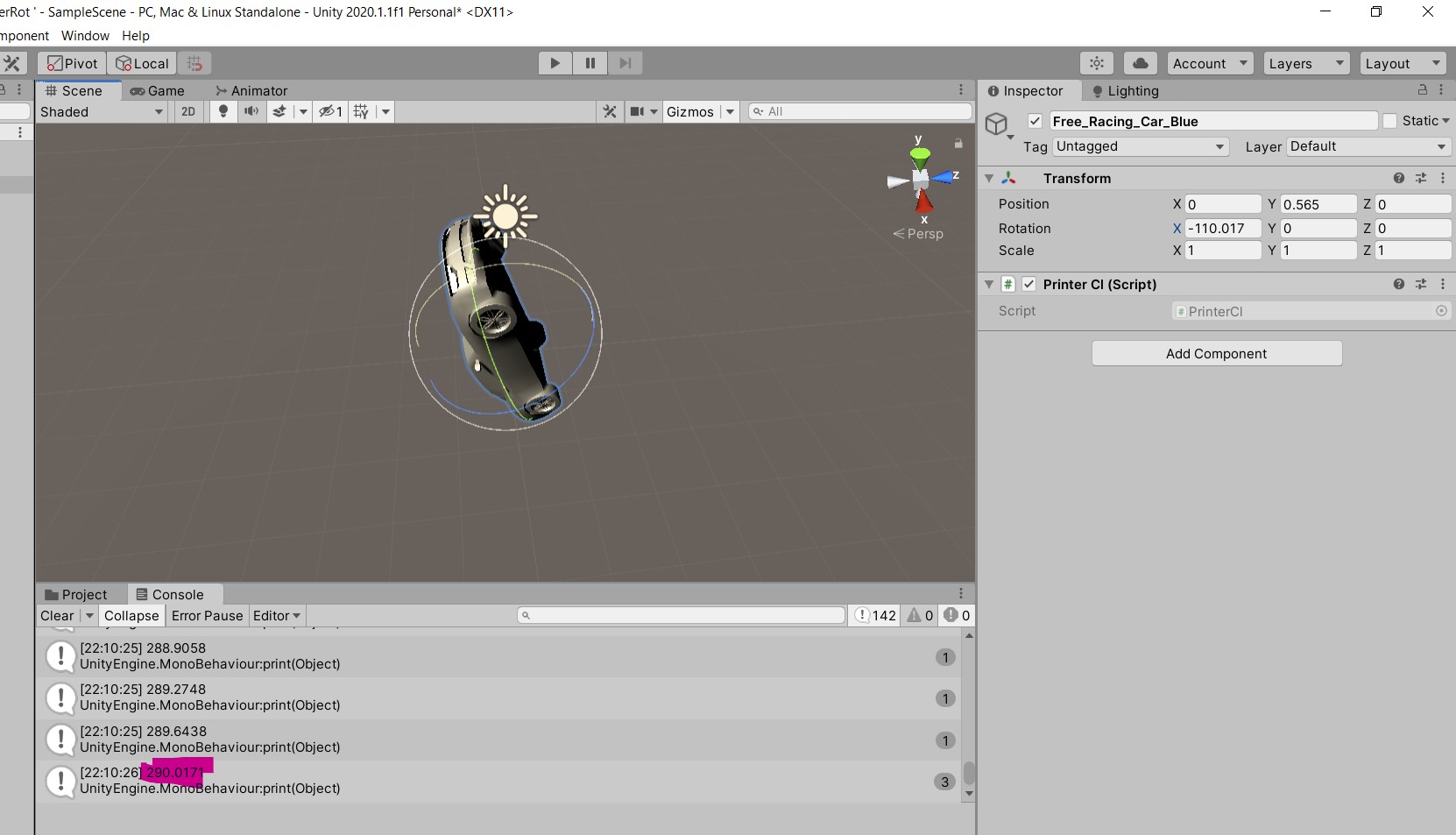Click the component tools wrench icon

609,111
